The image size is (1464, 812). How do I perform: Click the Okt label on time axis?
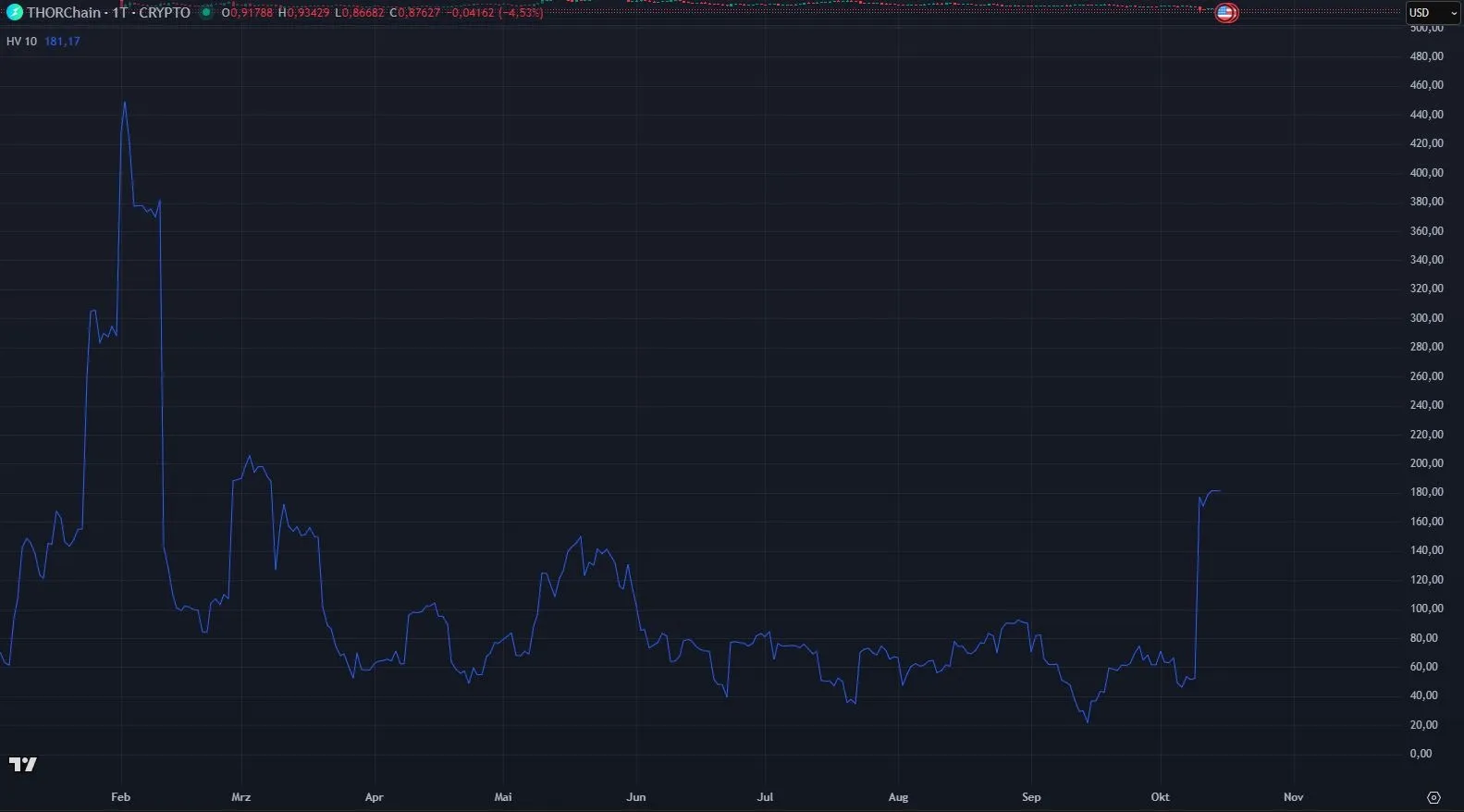(1160, 797)
